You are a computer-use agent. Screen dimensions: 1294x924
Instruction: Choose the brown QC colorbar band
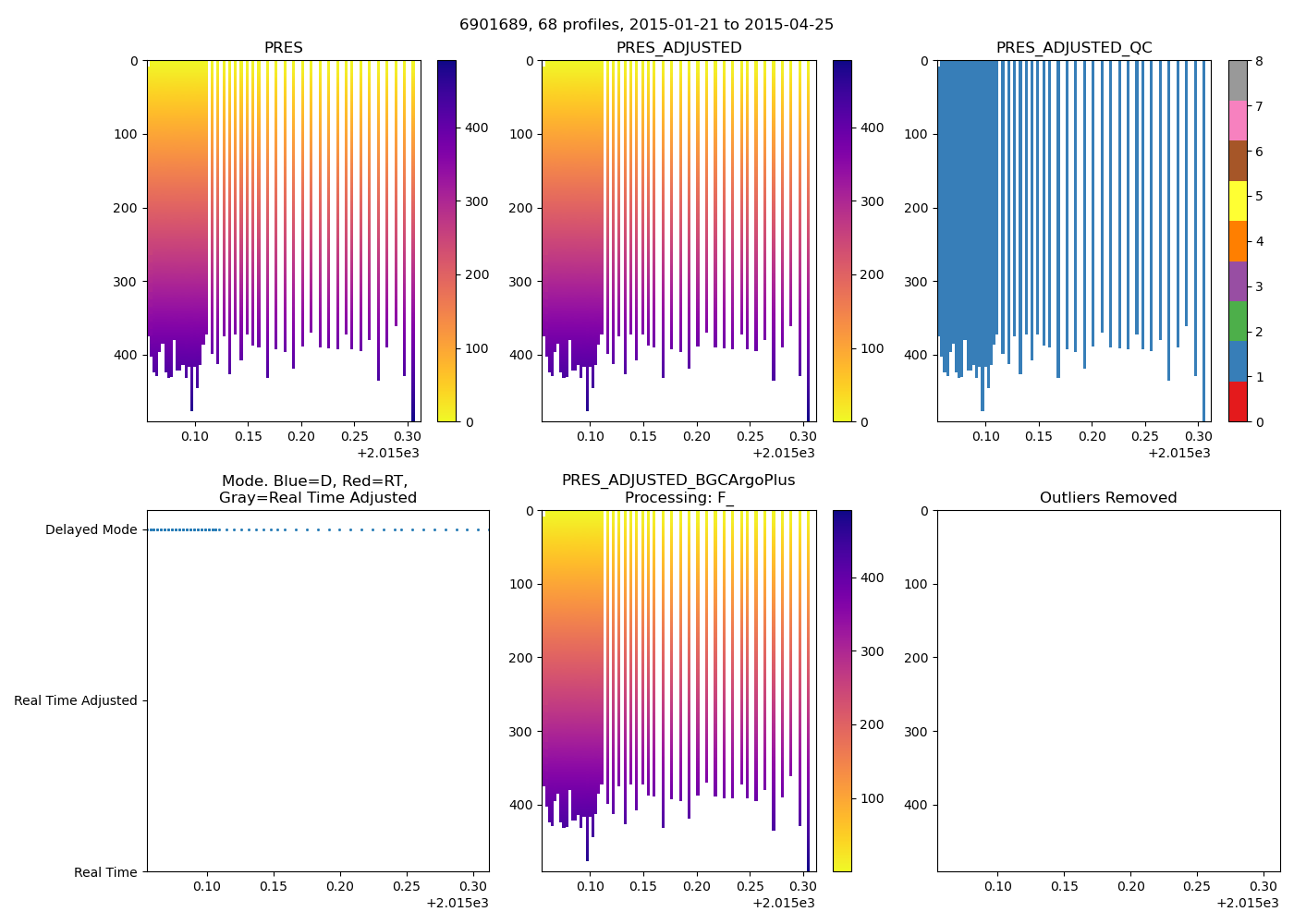(x=1238, y=161)
